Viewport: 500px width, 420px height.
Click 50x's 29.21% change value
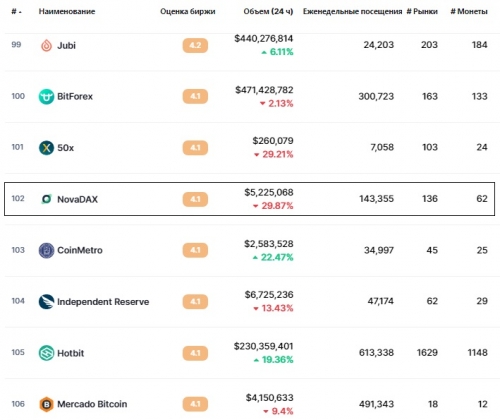278,154
